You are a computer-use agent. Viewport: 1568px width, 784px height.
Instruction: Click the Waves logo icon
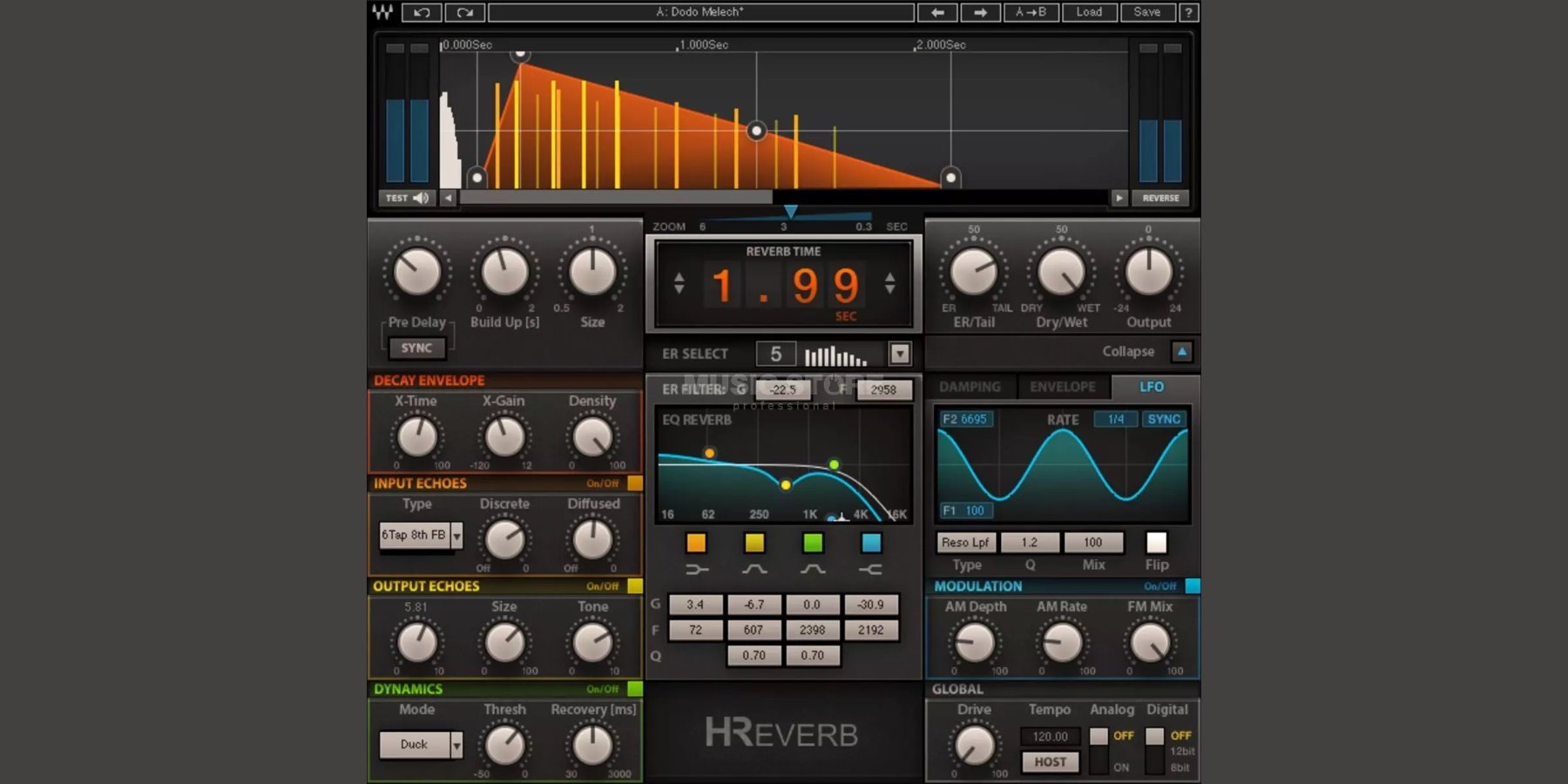click(382, 12)
